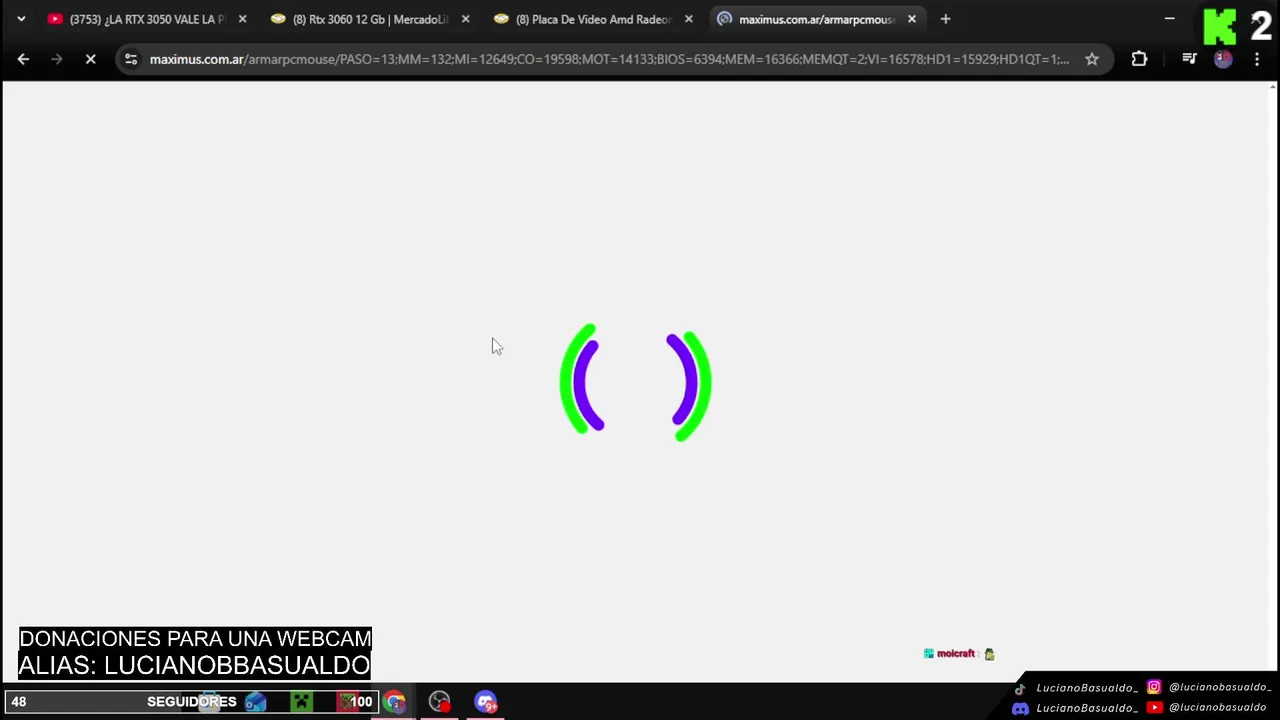Open the Chrome three-dot menu
1280x720 pixels.
(x=1257, y=59)
